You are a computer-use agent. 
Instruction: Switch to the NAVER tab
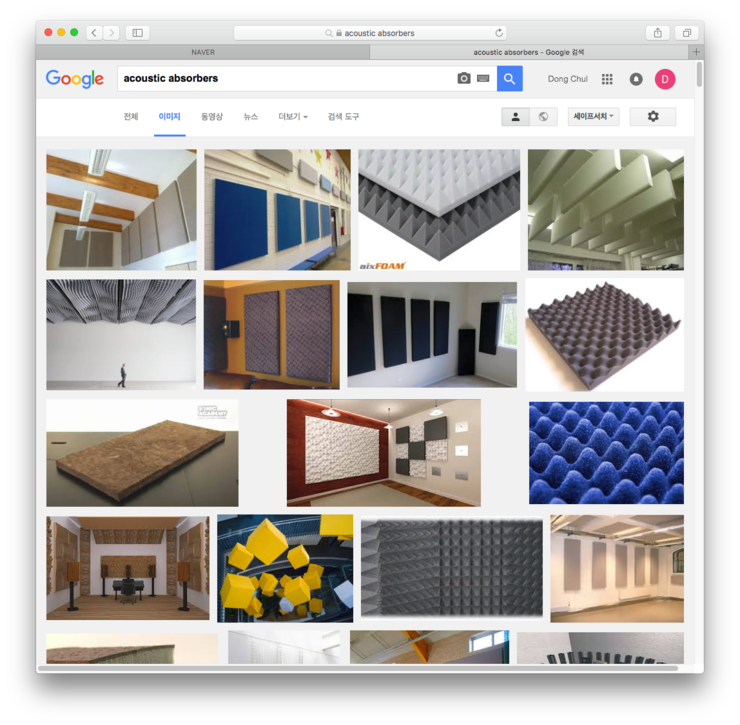pyautogui.click(x=203, y=52)
